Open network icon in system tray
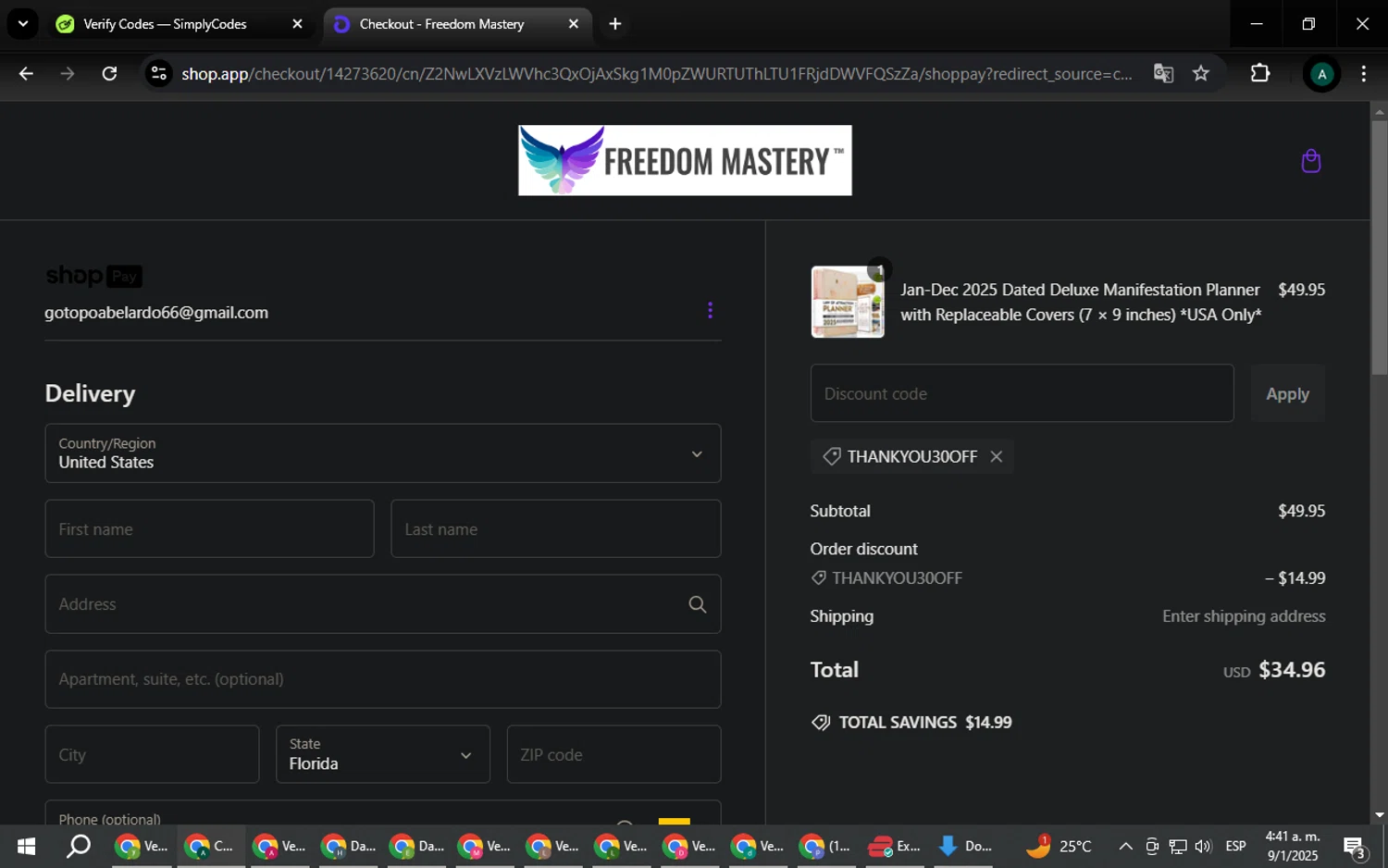Screen dimensions: 1388x868 click(x=1177, y=846)
